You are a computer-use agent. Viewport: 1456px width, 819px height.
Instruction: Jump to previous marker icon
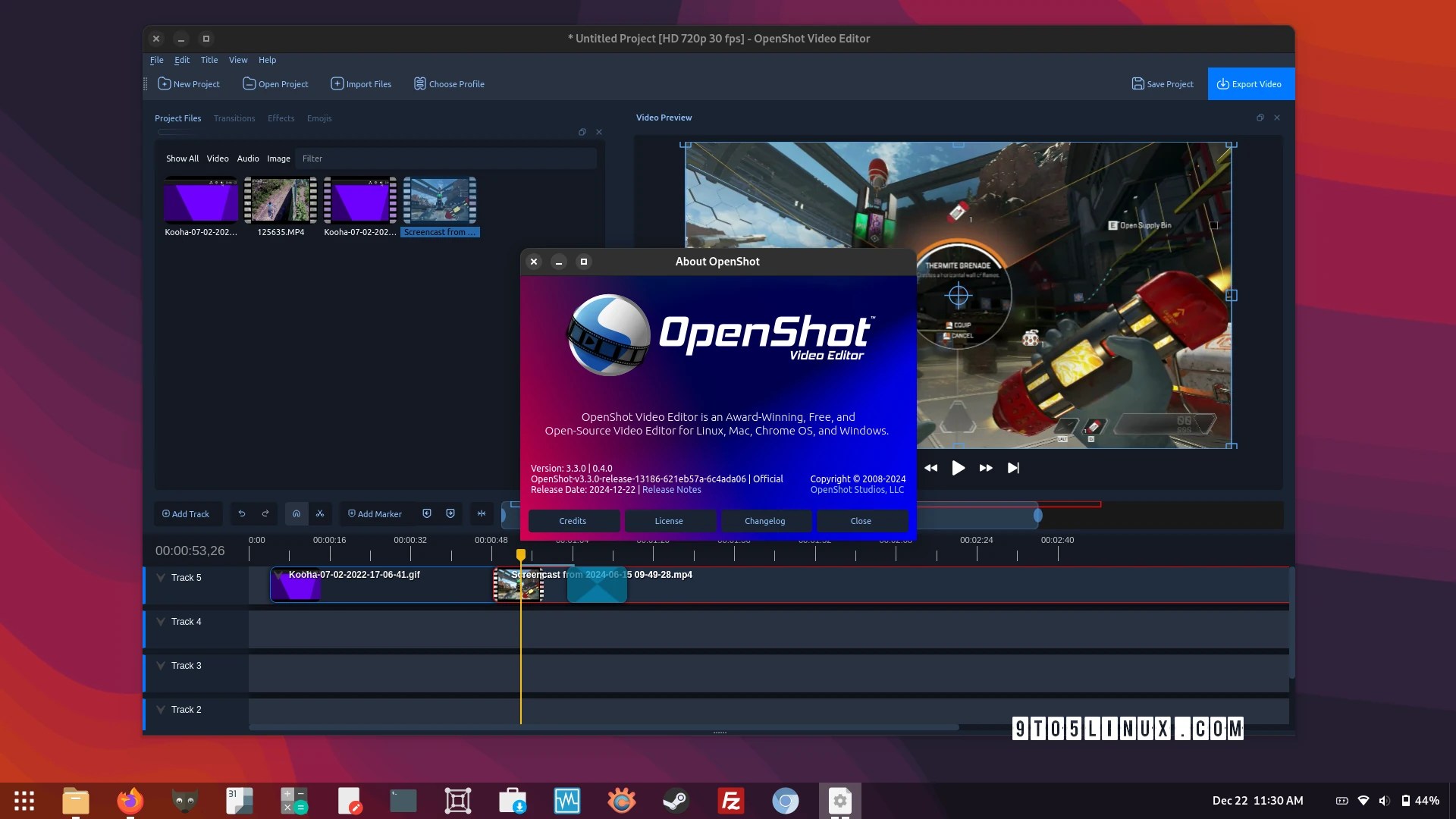point(427,513)
